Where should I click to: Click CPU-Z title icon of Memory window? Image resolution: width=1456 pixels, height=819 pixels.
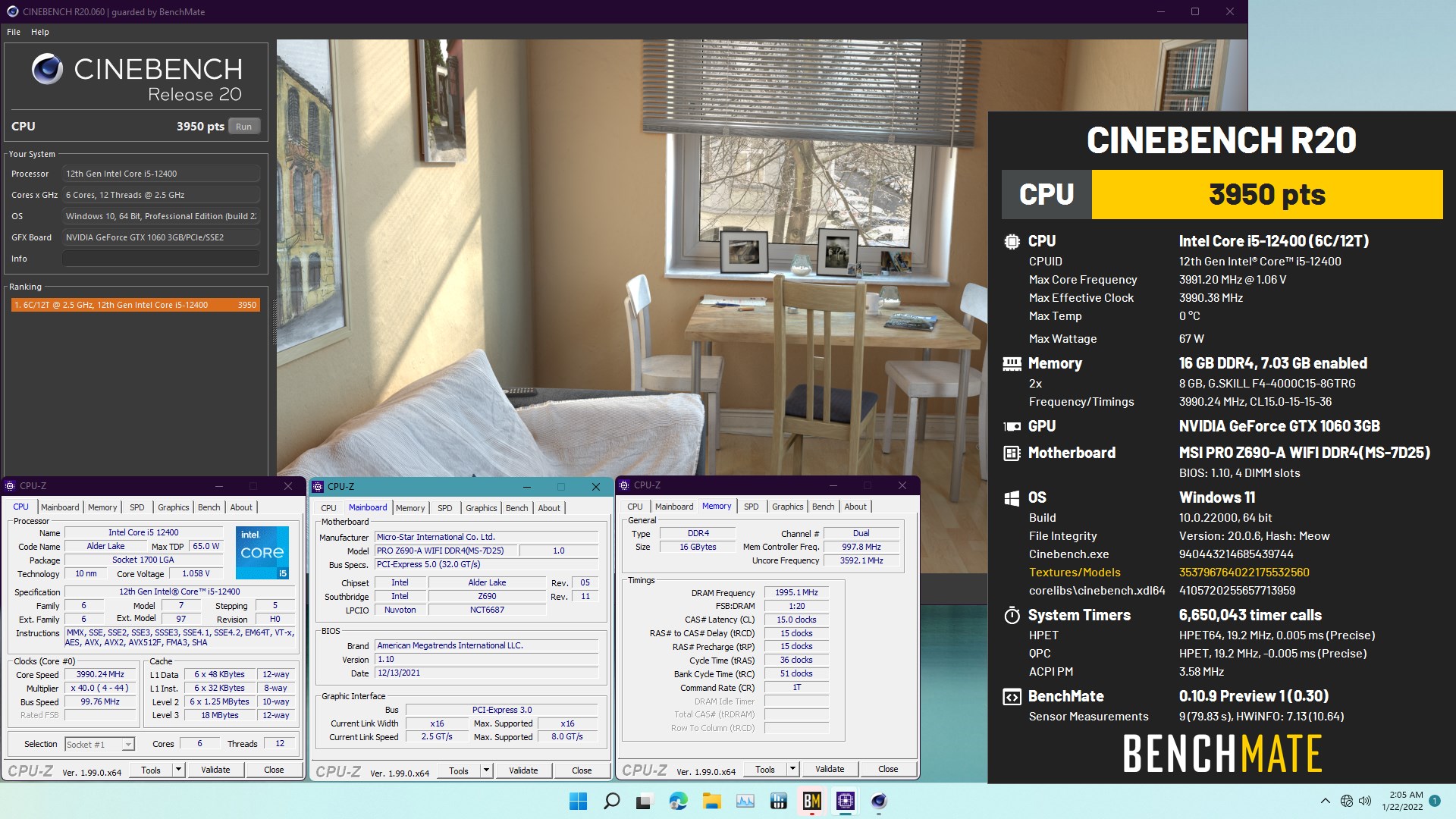[x=624, y=485]
